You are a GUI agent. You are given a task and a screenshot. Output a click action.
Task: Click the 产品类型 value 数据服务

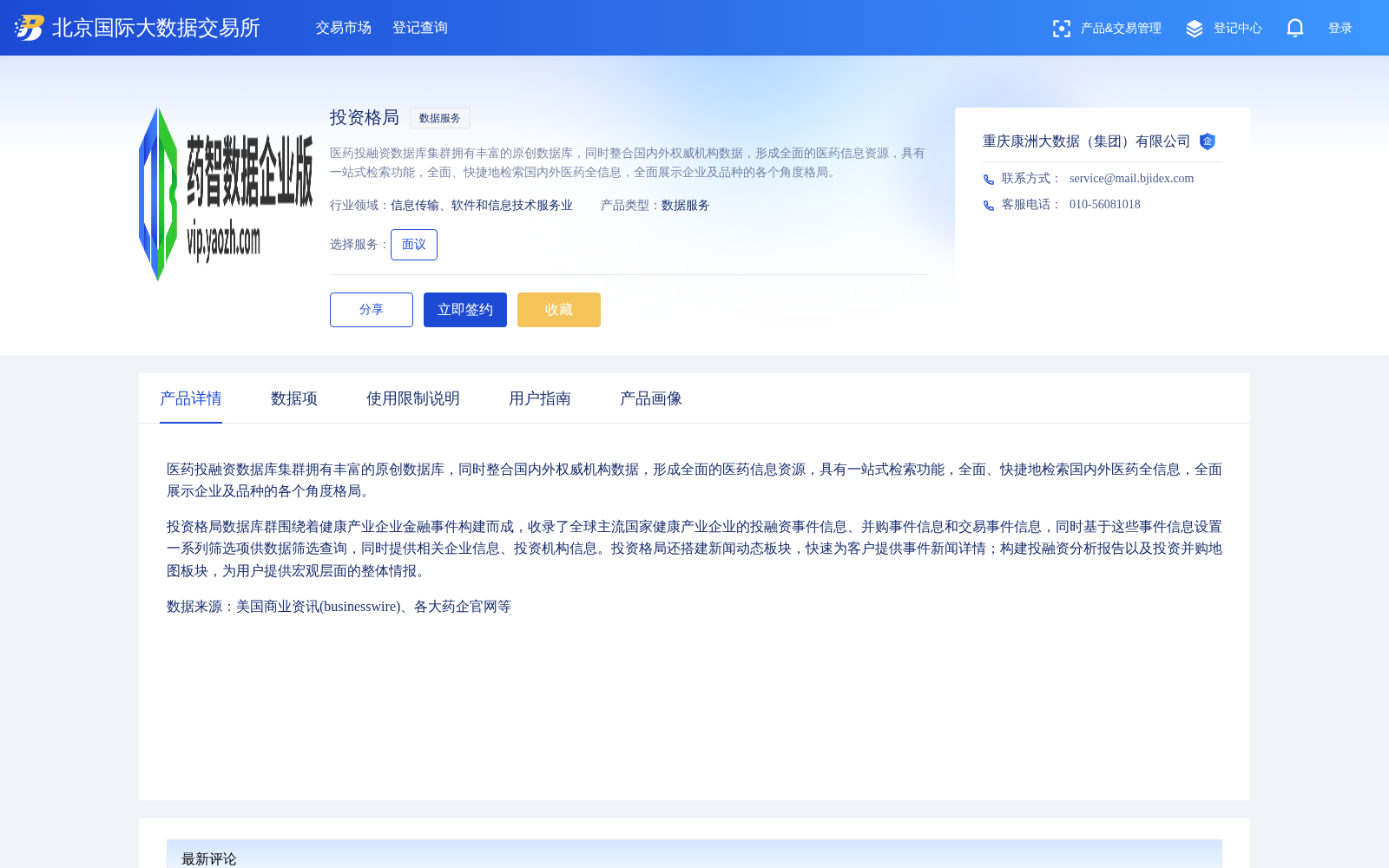pos(686,206)
